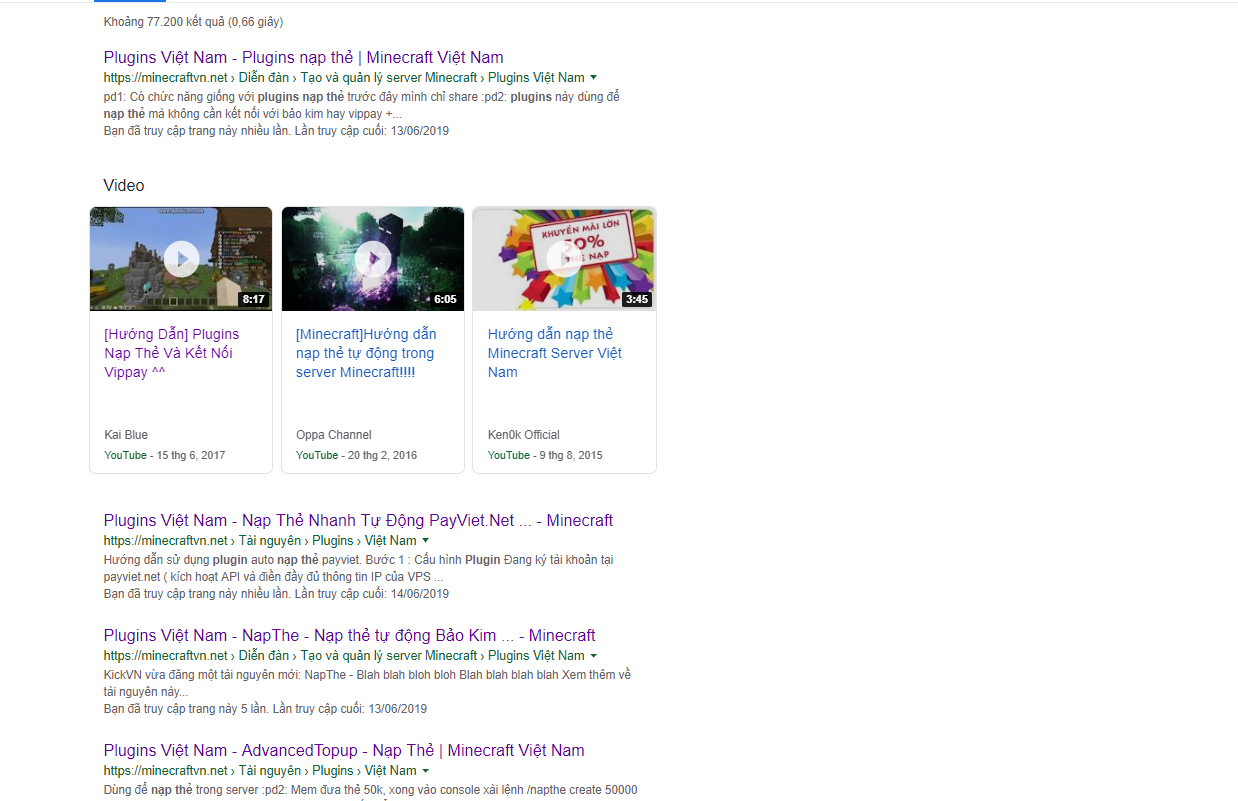Click the minecraftvn.net breadcrumb URL under first result
The width and height of the screenshot is (1238, 801).
[166, 78]
